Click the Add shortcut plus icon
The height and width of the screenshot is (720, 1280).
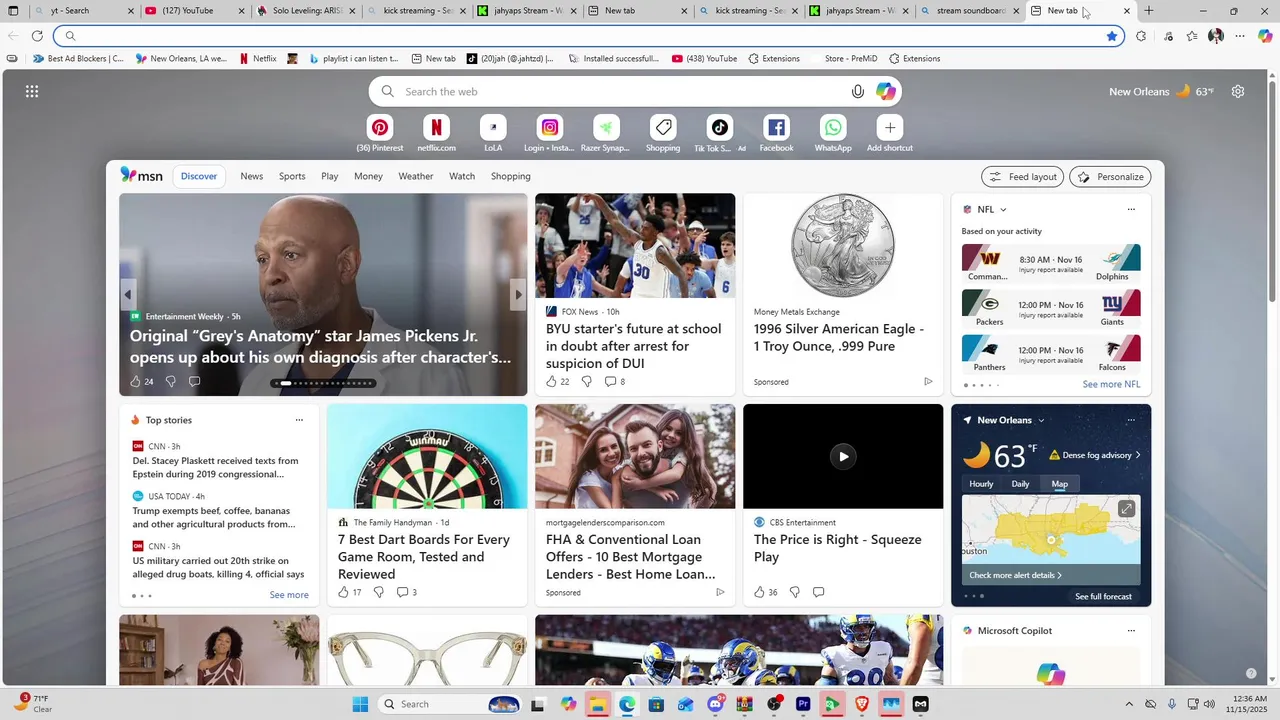coord(890,128)
